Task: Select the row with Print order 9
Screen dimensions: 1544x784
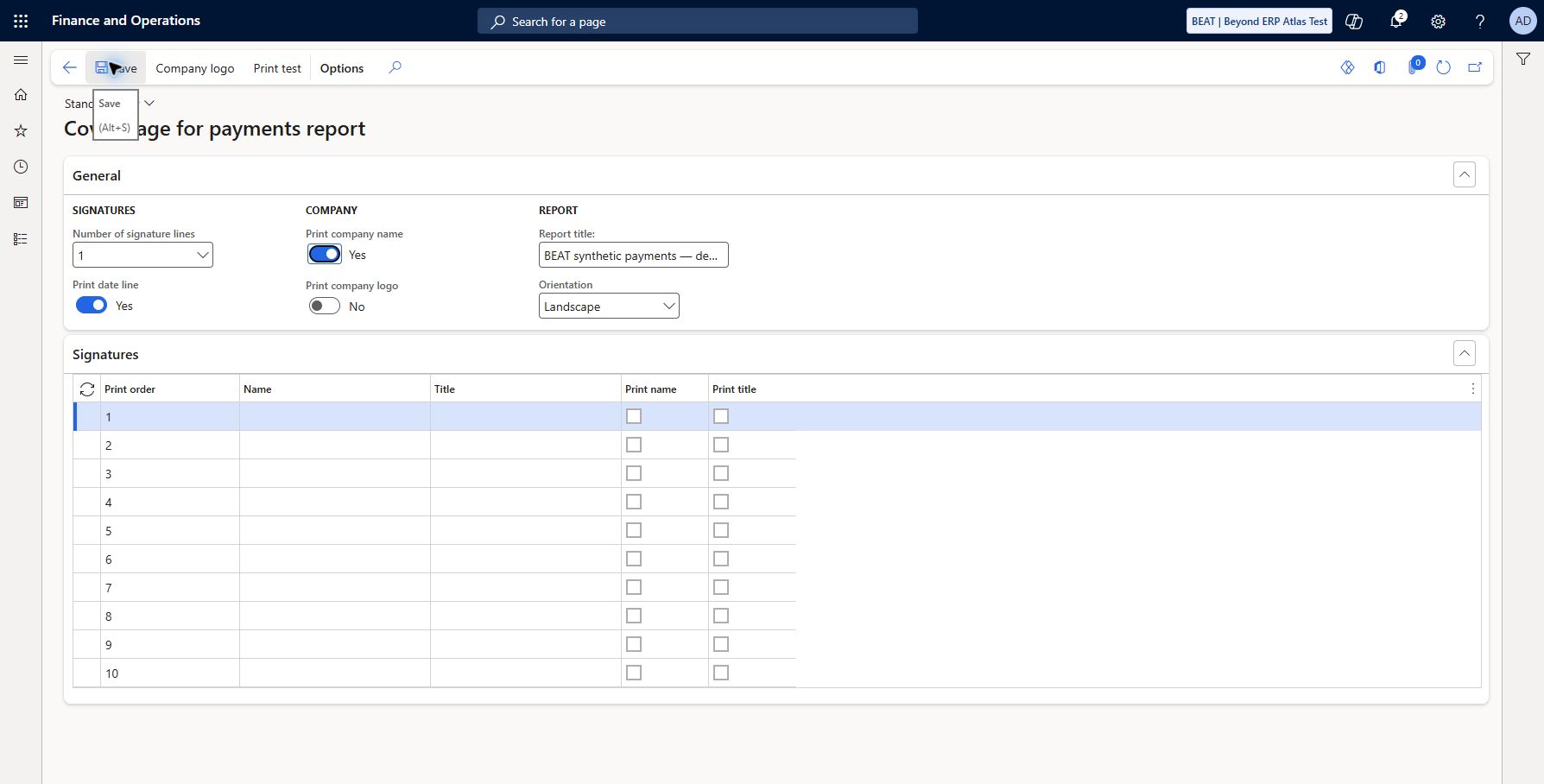Action: [x=434, y=644]
